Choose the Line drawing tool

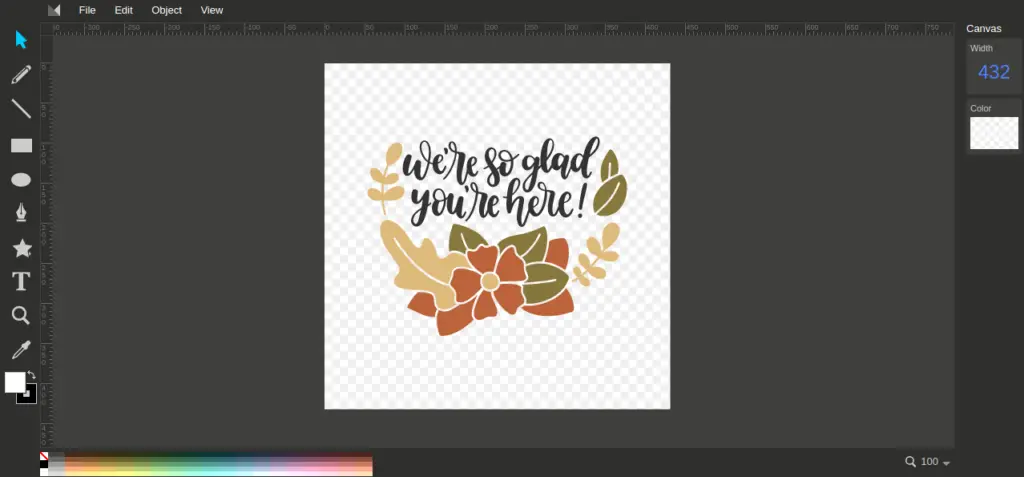(21, 109)
